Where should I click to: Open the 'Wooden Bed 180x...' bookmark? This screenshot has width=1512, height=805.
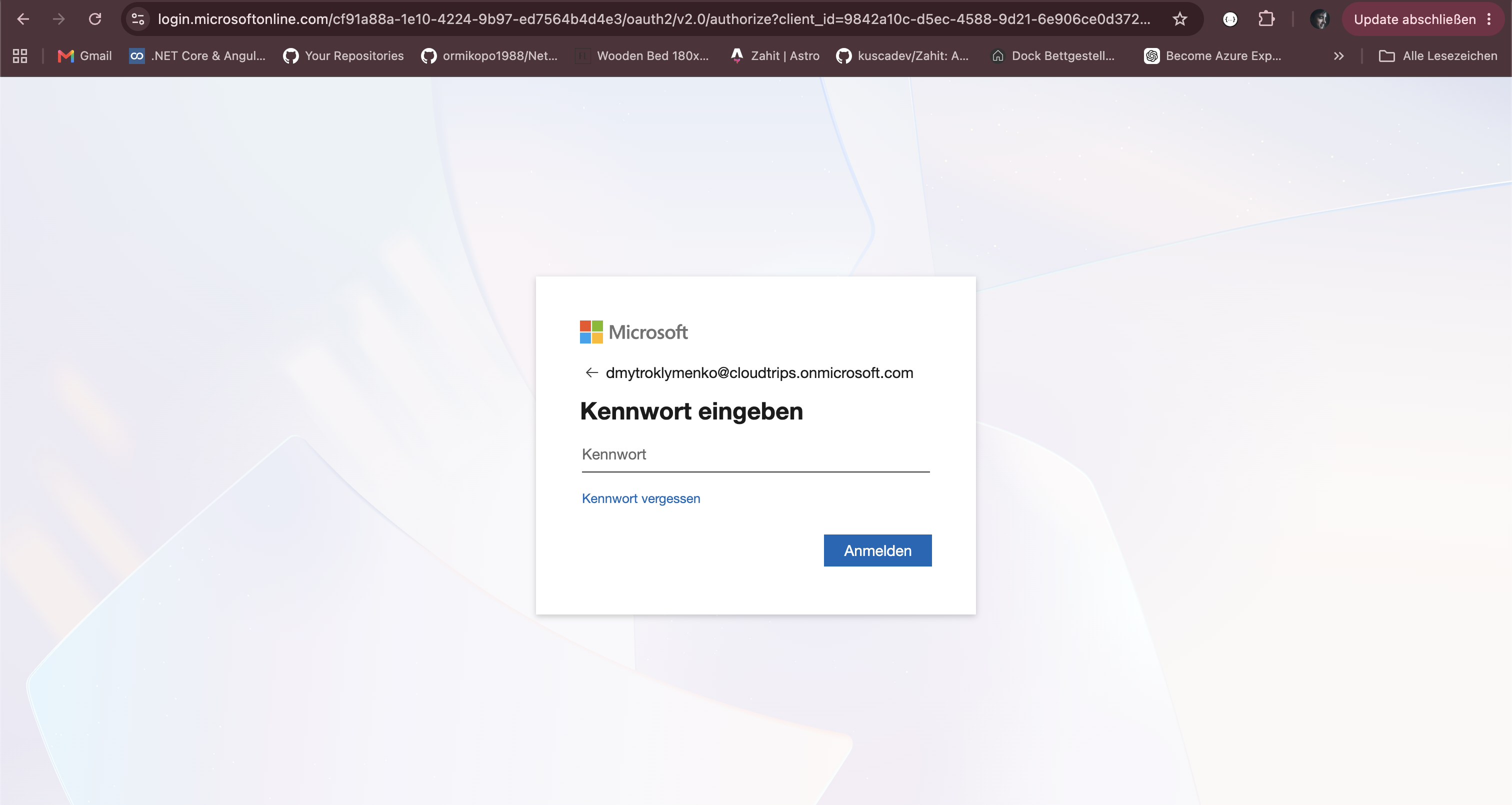642,56
